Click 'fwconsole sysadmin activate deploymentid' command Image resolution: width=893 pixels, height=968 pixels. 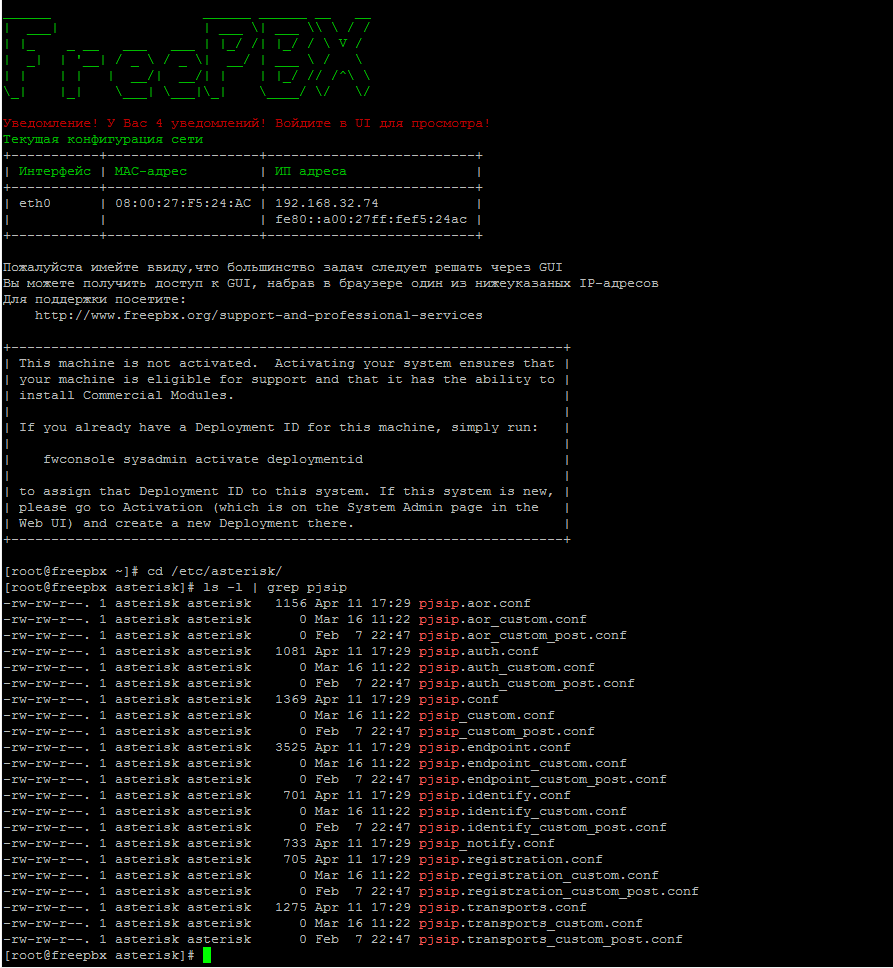tap(203, 460)
